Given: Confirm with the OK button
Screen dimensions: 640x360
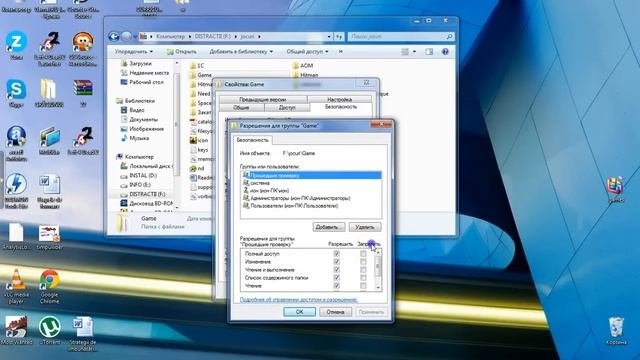Looking at the screenshot, I should pyautogui.click(x=299, y=312).
